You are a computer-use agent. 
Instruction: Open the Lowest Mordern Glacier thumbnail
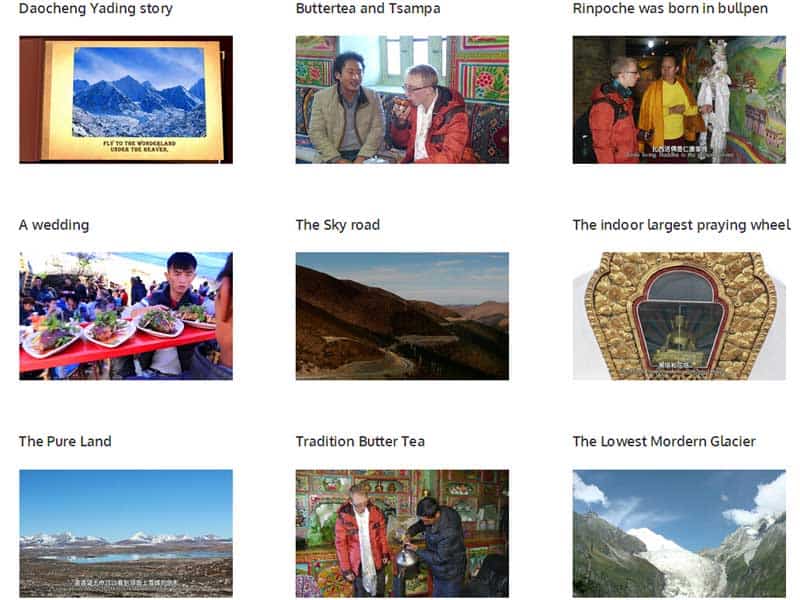(679, 533)
